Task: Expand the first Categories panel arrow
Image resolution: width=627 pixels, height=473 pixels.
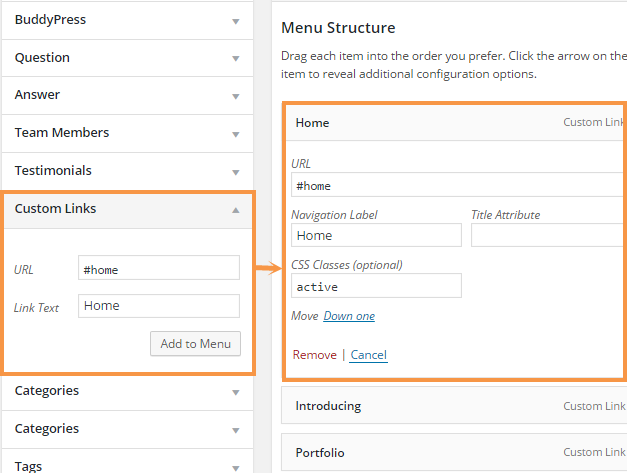Action: [236, 392]
